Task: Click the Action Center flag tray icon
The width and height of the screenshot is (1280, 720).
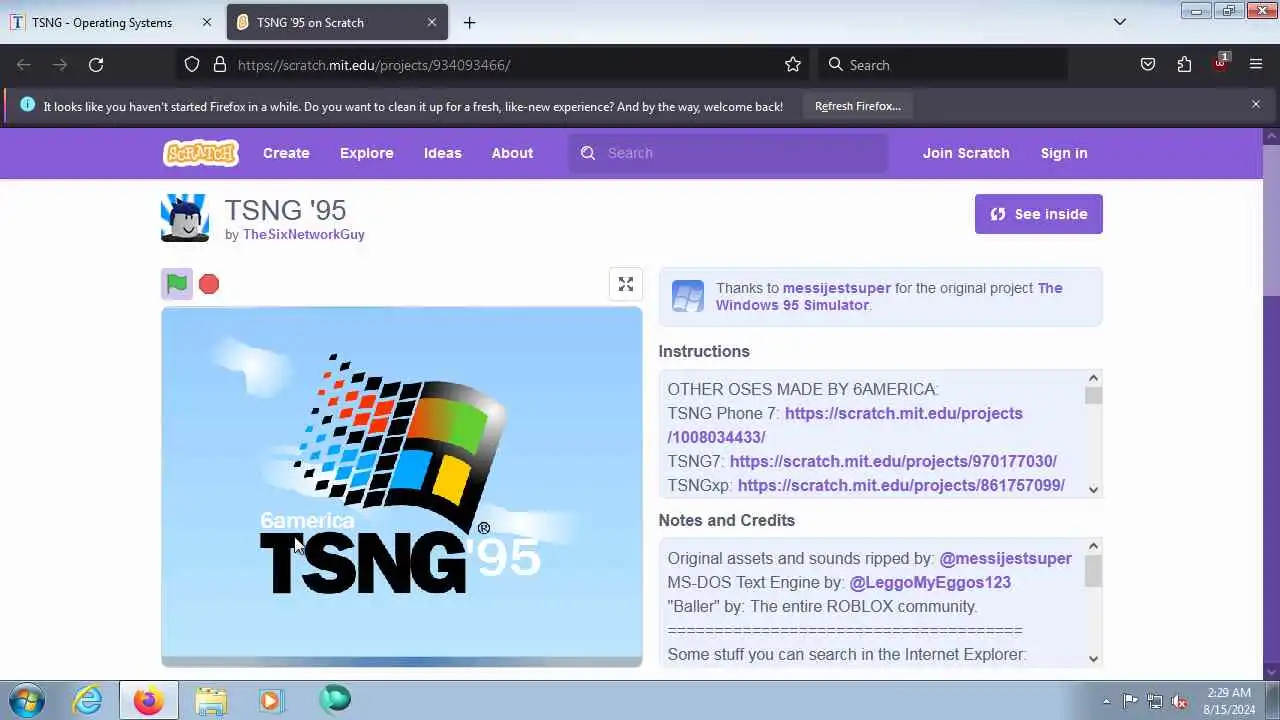Action: pyautogui.click(x=1130, y=701)
